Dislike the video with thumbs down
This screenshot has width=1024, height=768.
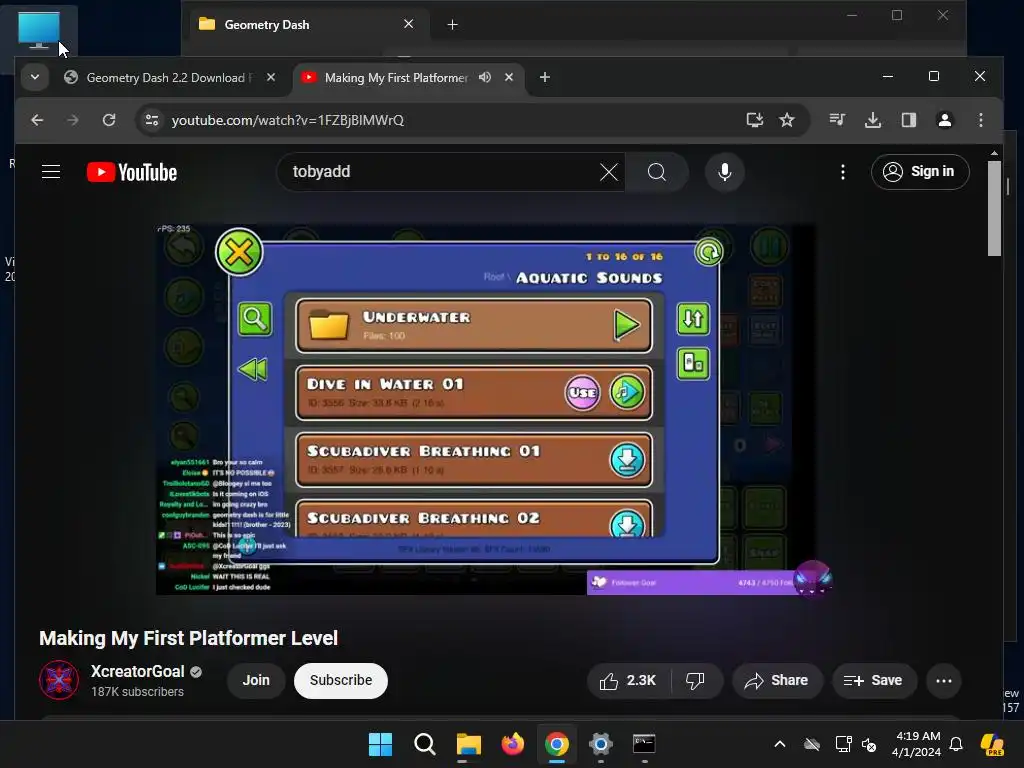coord(695,680)
